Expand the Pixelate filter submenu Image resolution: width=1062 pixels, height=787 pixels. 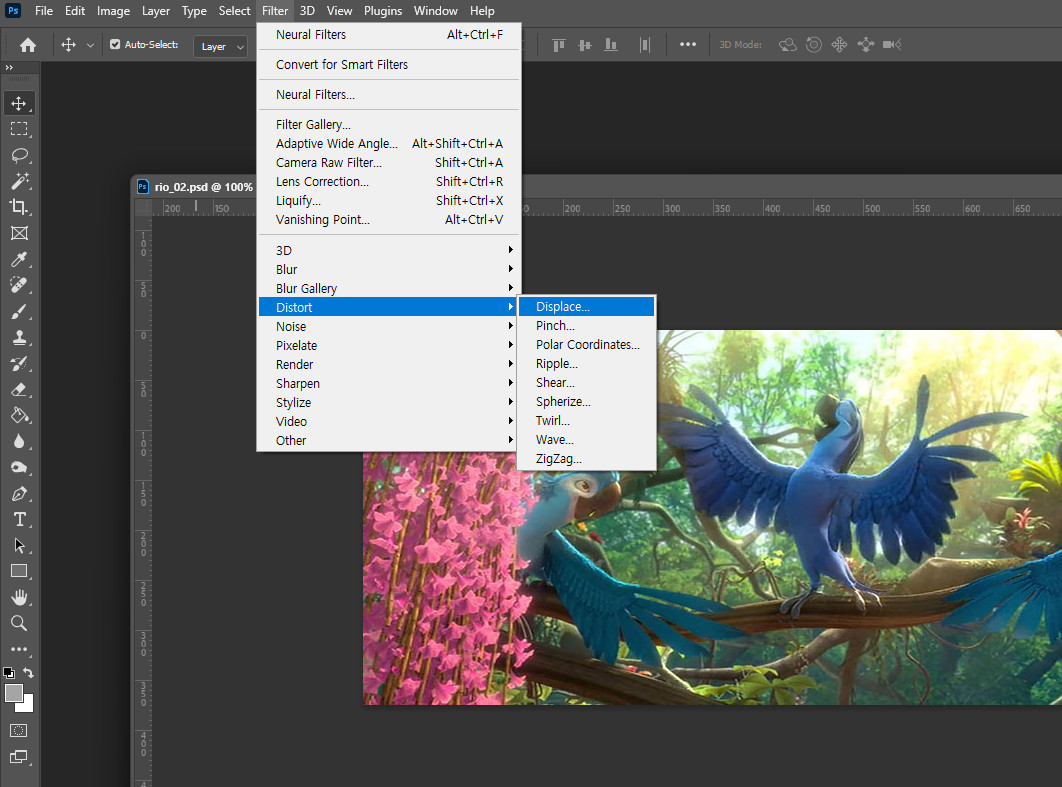(389, 345)
